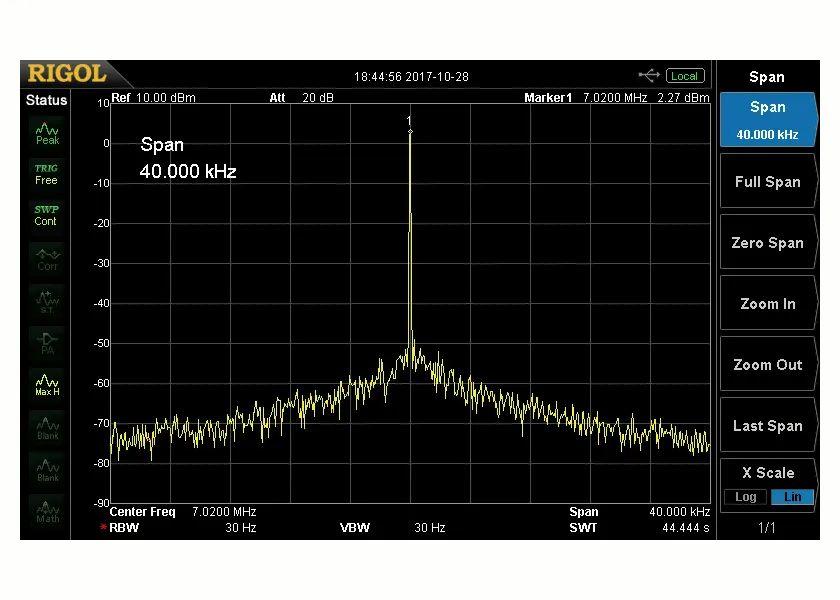Select the TRIG Free trigger status icon
Viewport: 840px width, 600px height.
click(46, 174)
